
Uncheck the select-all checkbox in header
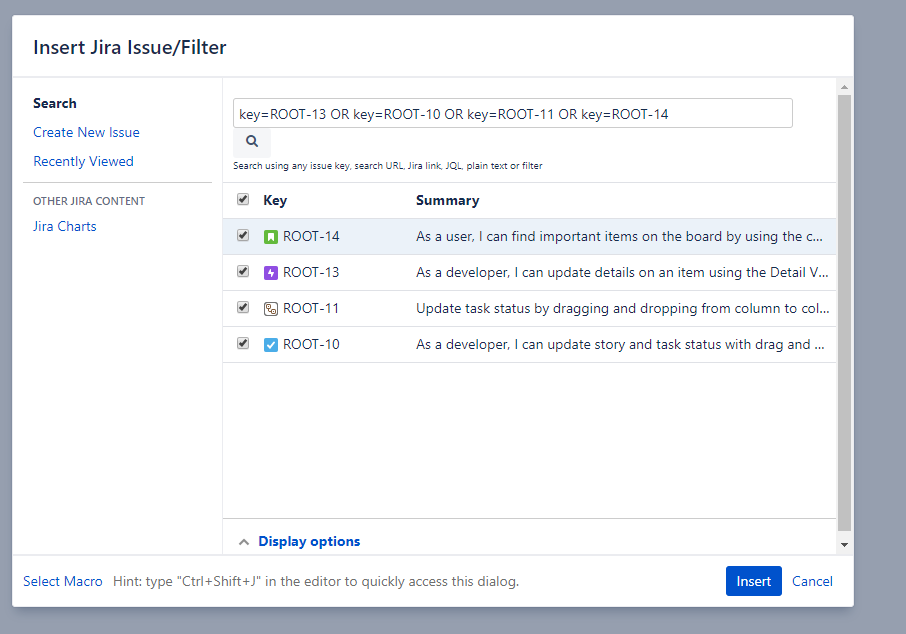pyautogui.click(x=242, y=199)
